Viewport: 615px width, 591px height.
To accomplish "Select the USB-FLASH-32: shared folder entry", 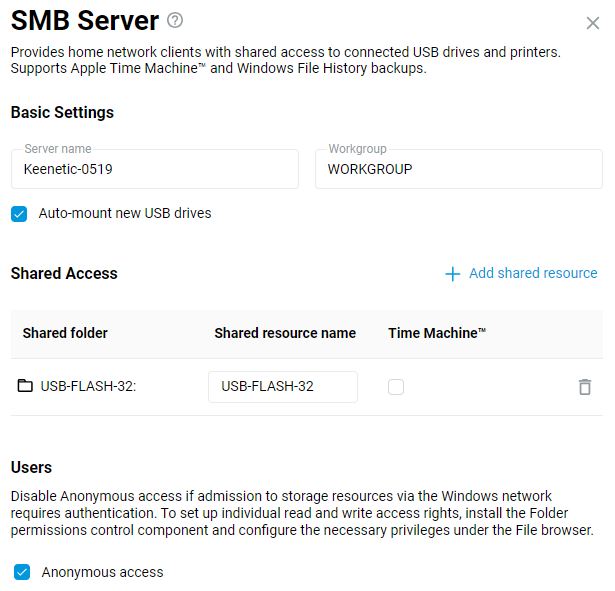I will coord(88,387).
